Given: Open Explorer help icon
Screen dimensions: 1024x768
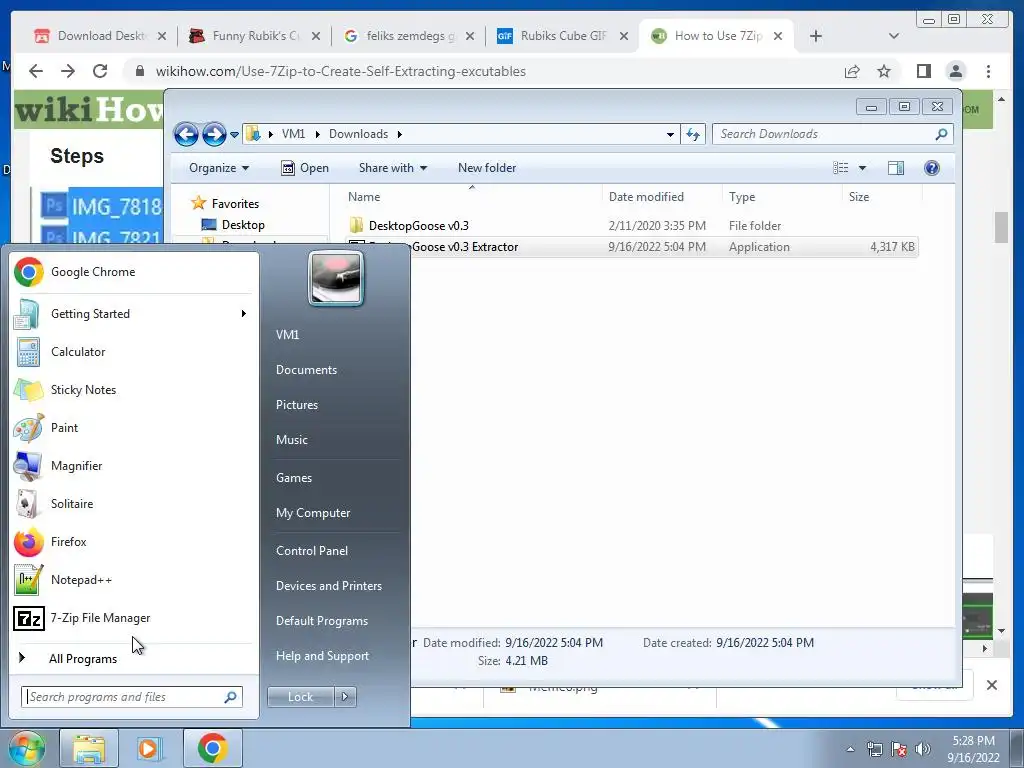Looking at the screenshot, I should point(932,168).
